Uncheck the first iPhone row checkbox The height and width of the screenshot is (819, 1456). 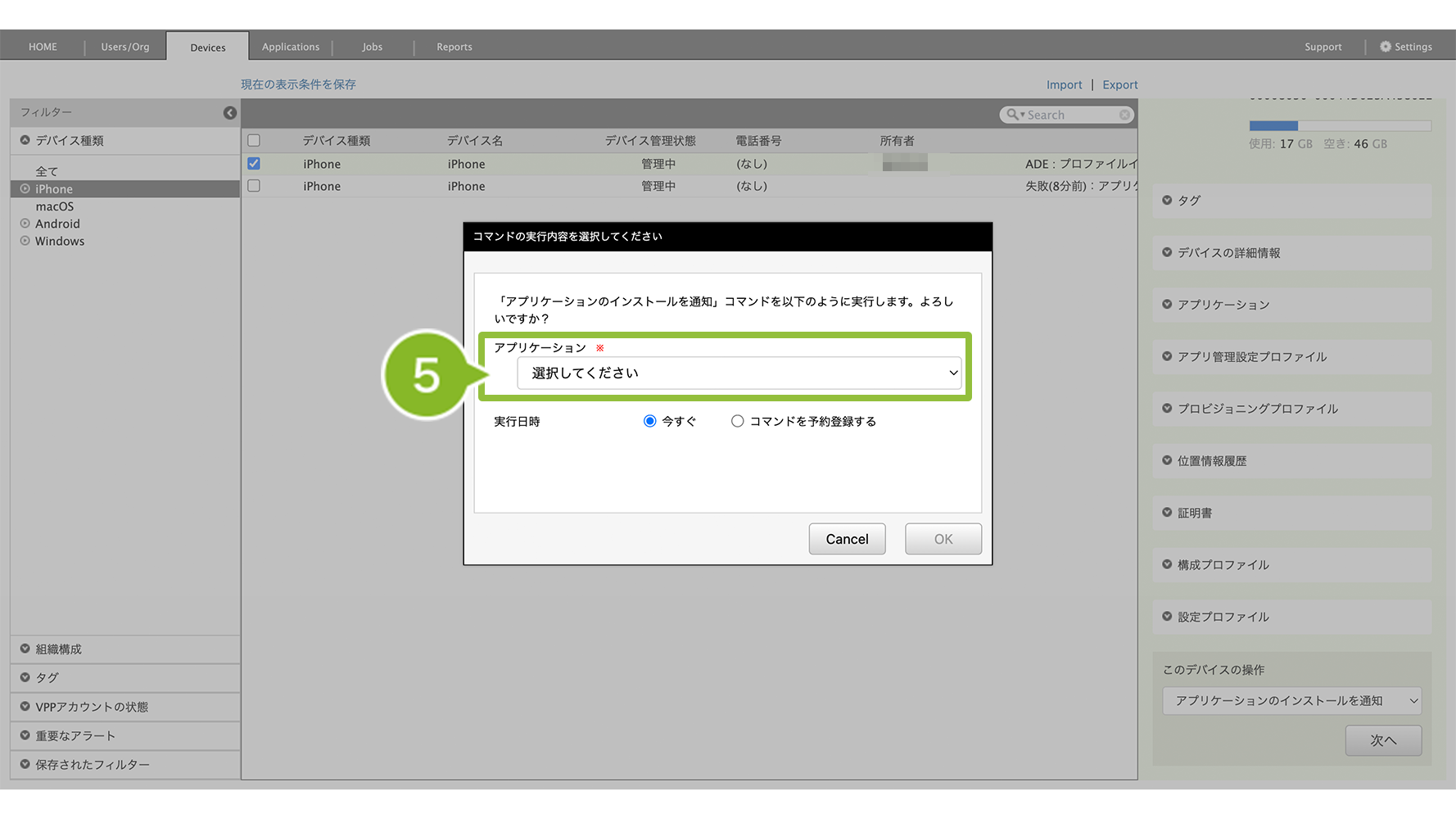point(254,164)
